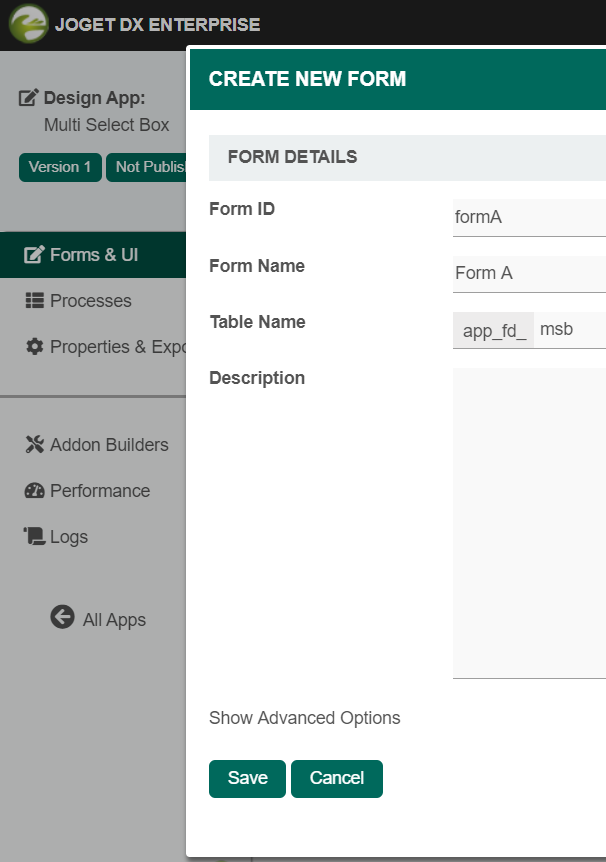Click the Processes list icon
Viewport: 606px width, 862px height.
point(35,301)
